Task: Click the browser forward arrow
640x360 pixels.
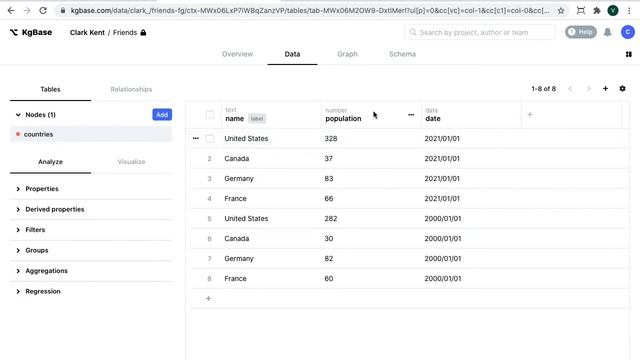Action: pos(27,11)
